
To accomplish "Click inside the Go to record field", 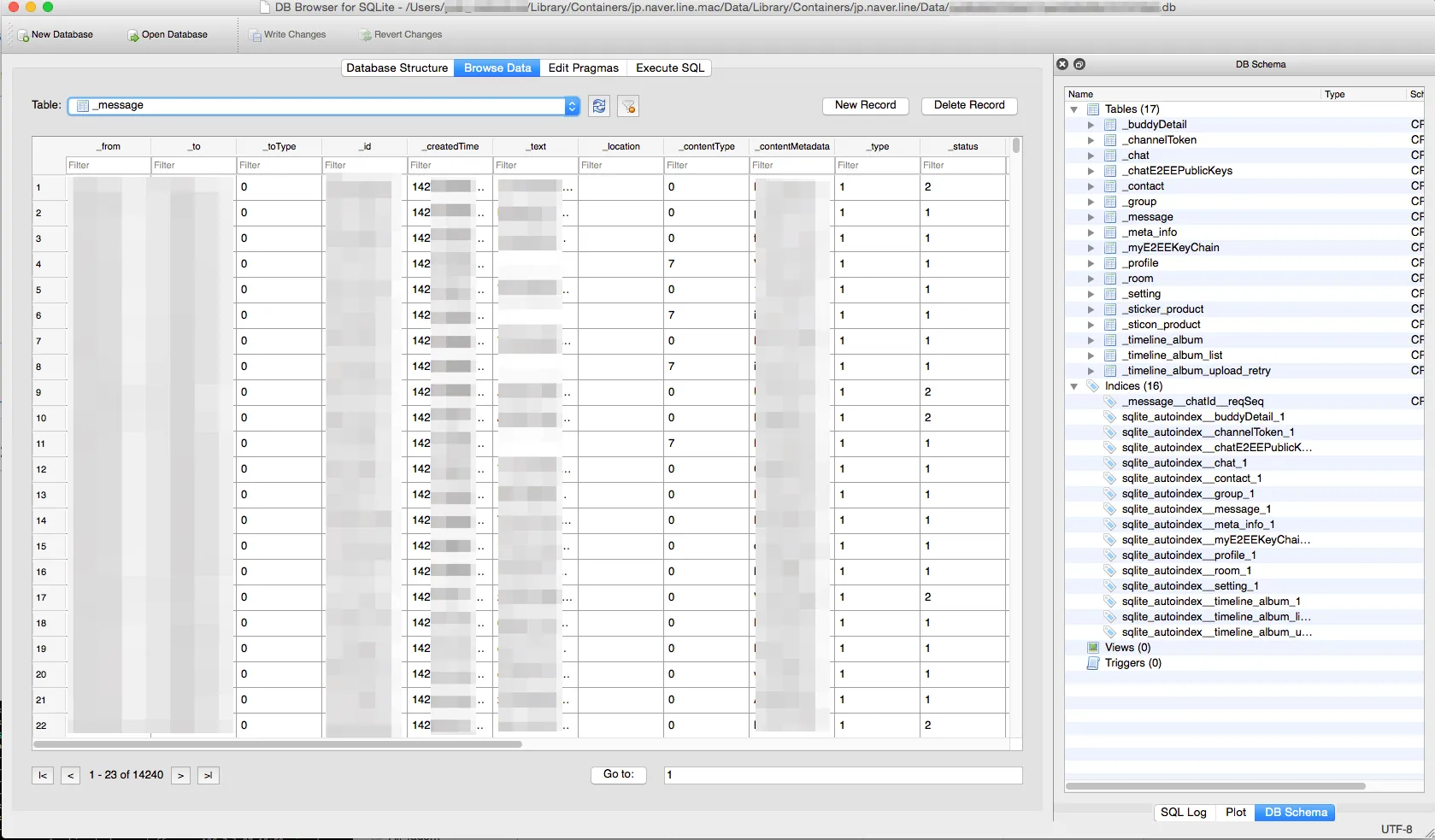I will click(x=842, y=775).
